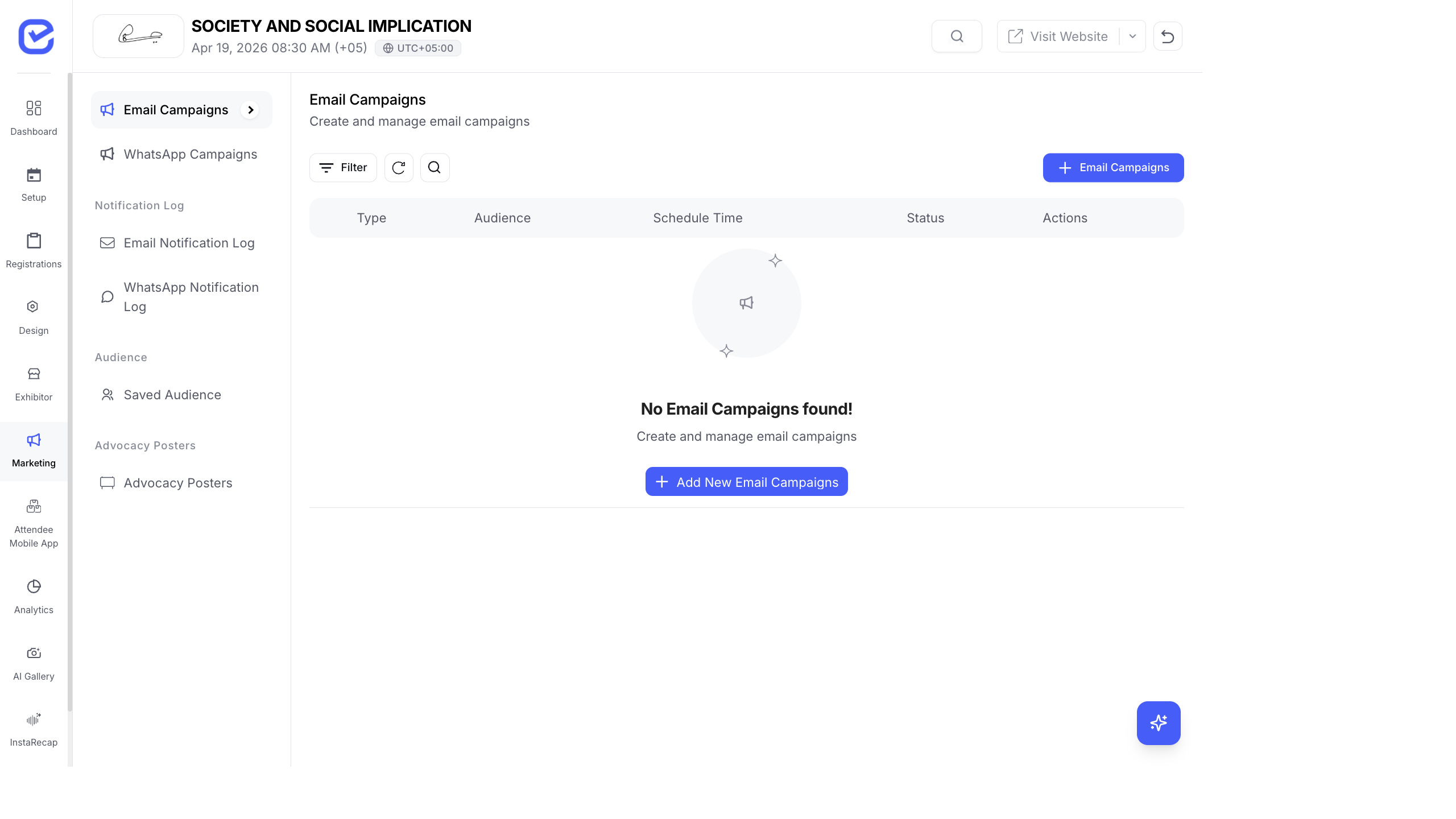Screen dimensions: 1456x819
Task: Select WhatsApp Campaigns in the side menu
Action: pyautogui.click(x=181, y=154)
